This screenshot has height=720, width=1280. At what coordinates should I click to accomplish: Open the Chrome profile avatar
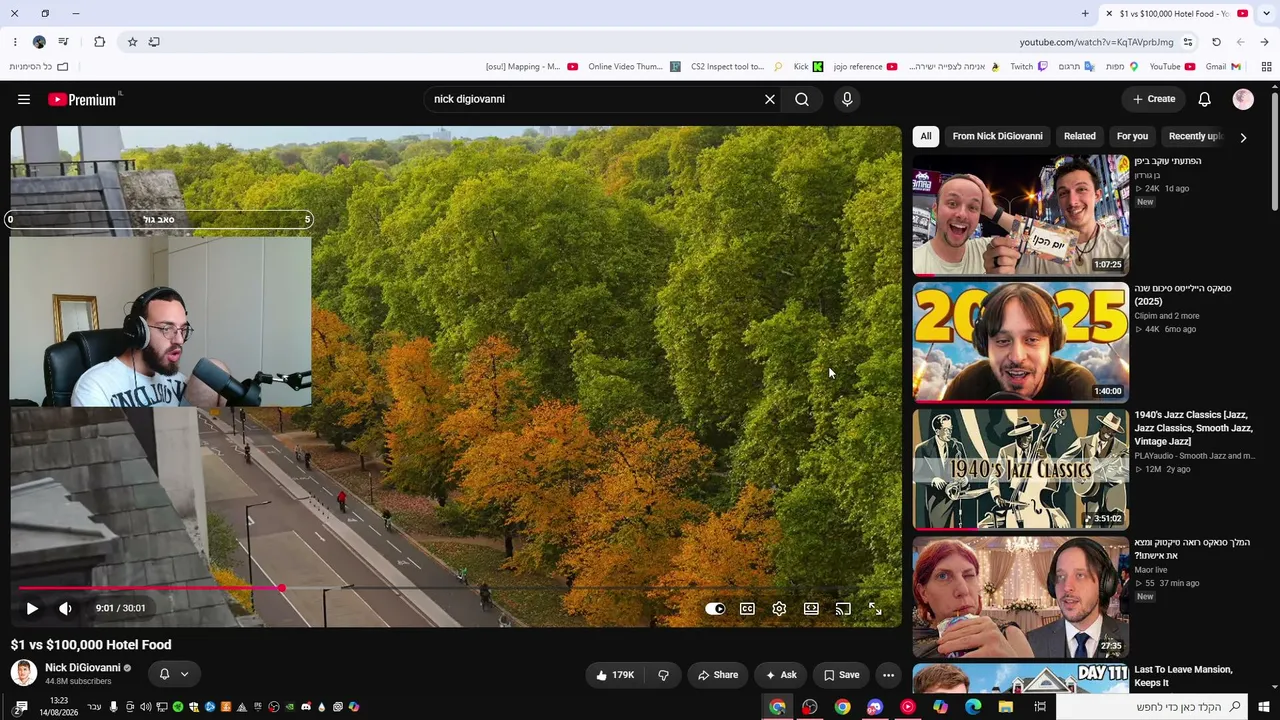point(39,42)
